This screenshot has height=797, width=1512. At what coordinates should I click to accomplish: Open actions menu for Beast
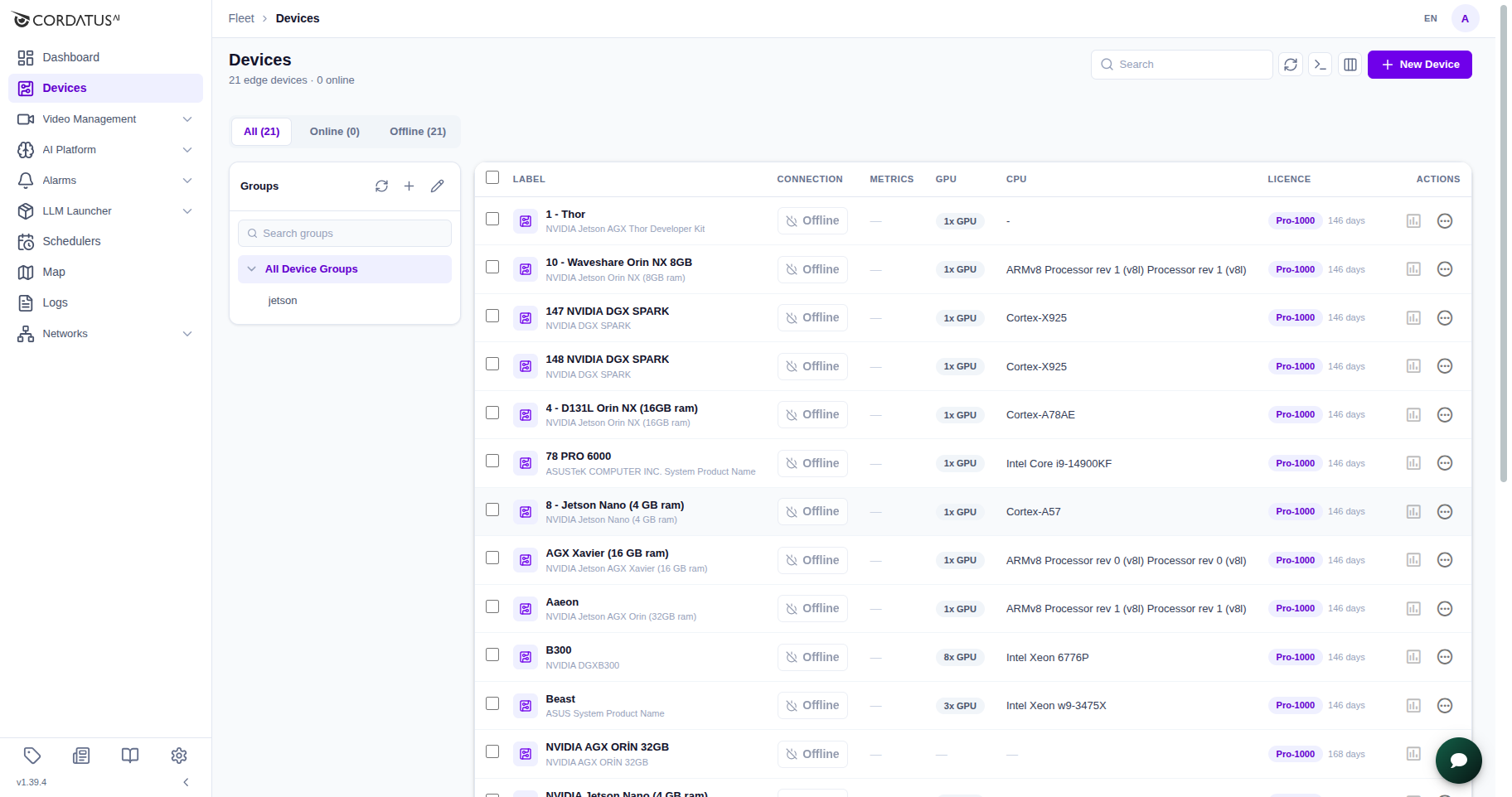1445,706
